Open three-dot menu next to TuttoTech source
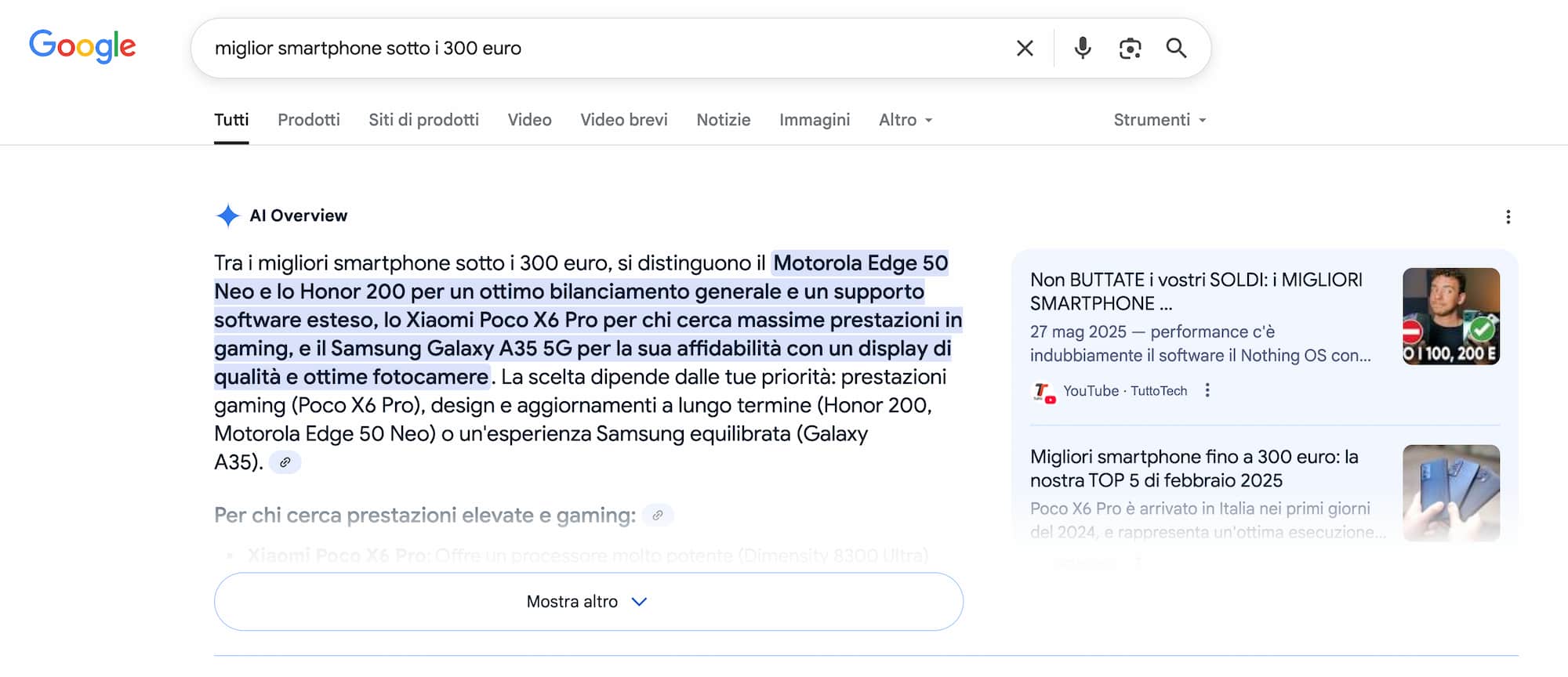The width and height of the screenshot is (1568, 677). click(x=1207, y=390)
